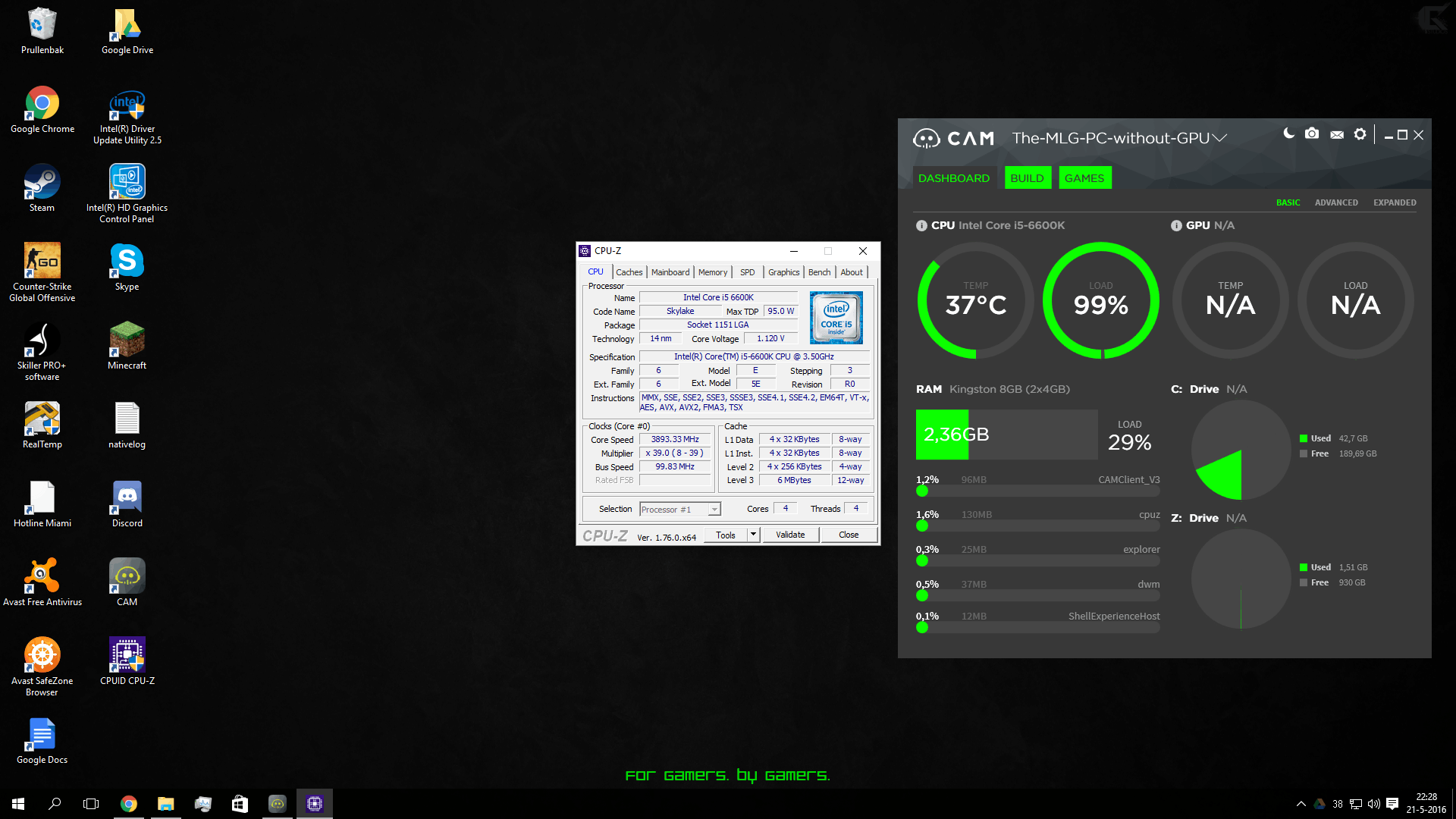Click CPU-Z icon in taskbar
This screenshot has height=819, width=1456.
[x=315, y=804]
